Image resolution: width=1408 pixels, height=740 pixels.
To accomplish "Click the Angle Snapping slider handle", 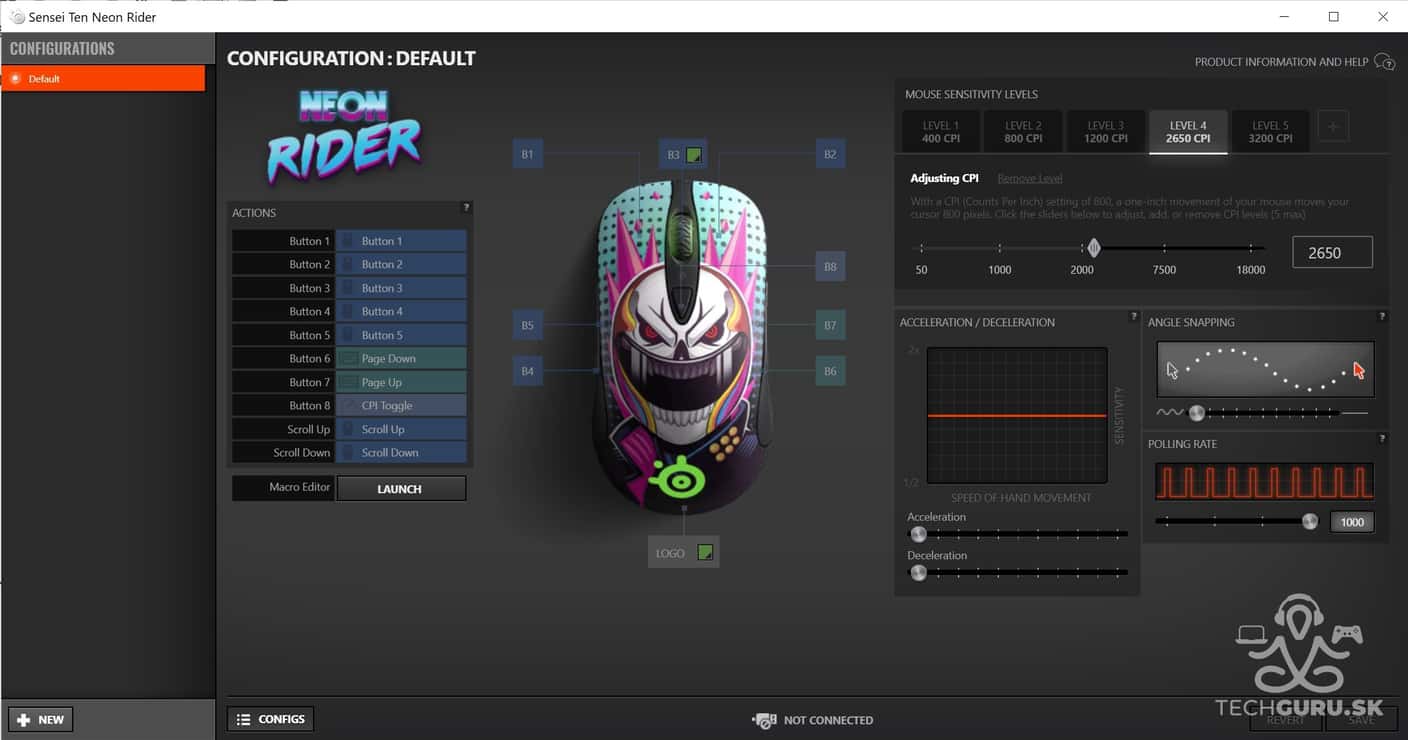I will (1196, 412).
